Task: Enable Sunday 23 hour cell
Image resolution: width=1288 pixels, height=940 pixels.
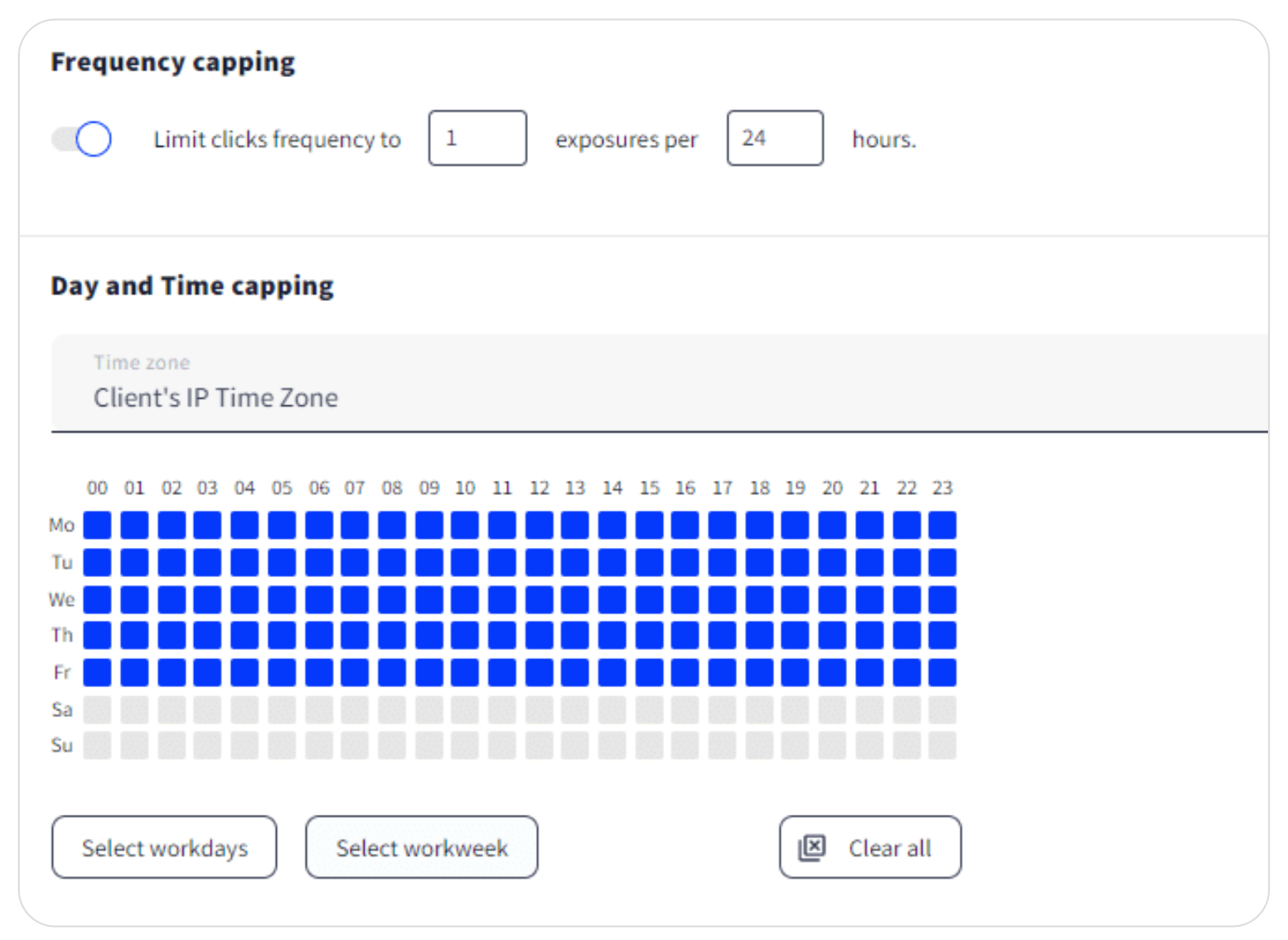Action: tap(942, 745)
